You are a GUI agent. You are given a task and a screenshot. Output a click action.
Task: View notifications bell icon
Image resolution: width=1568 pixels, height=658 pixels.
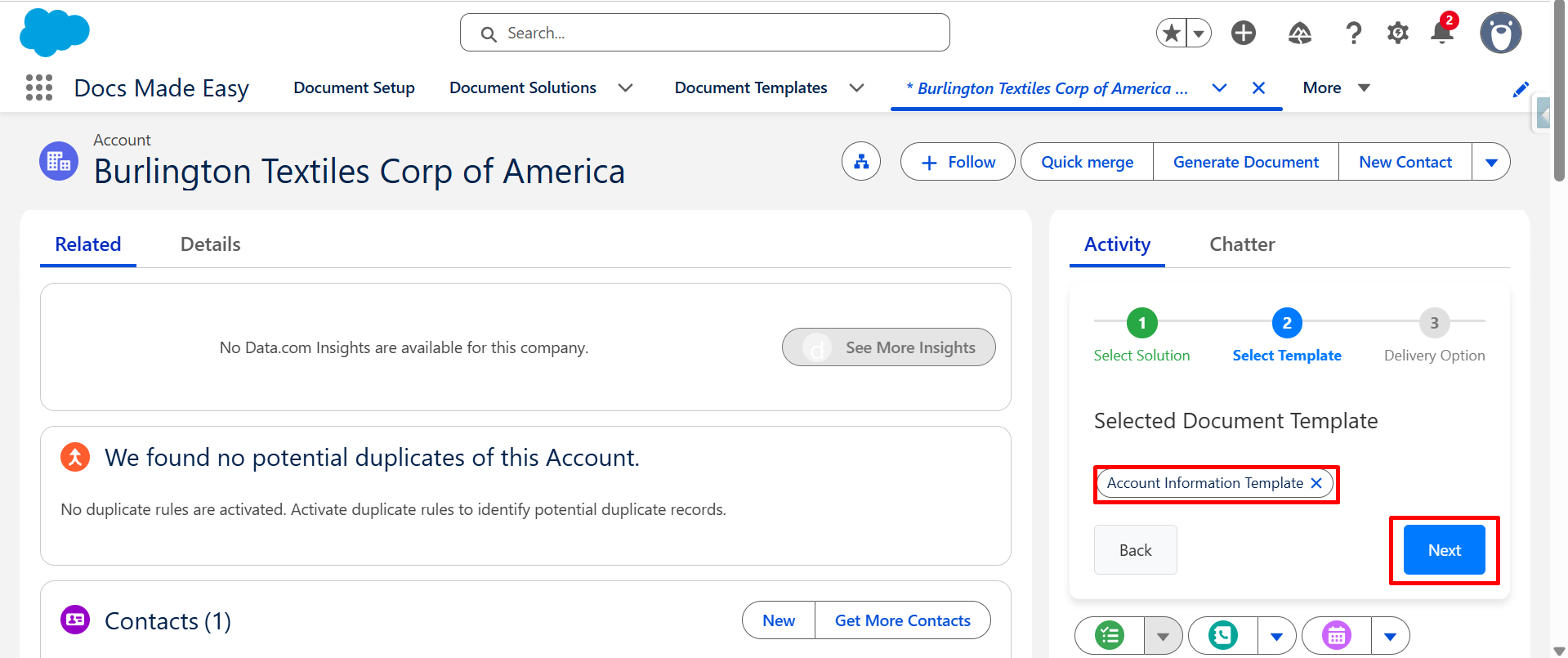[1443, 31]
